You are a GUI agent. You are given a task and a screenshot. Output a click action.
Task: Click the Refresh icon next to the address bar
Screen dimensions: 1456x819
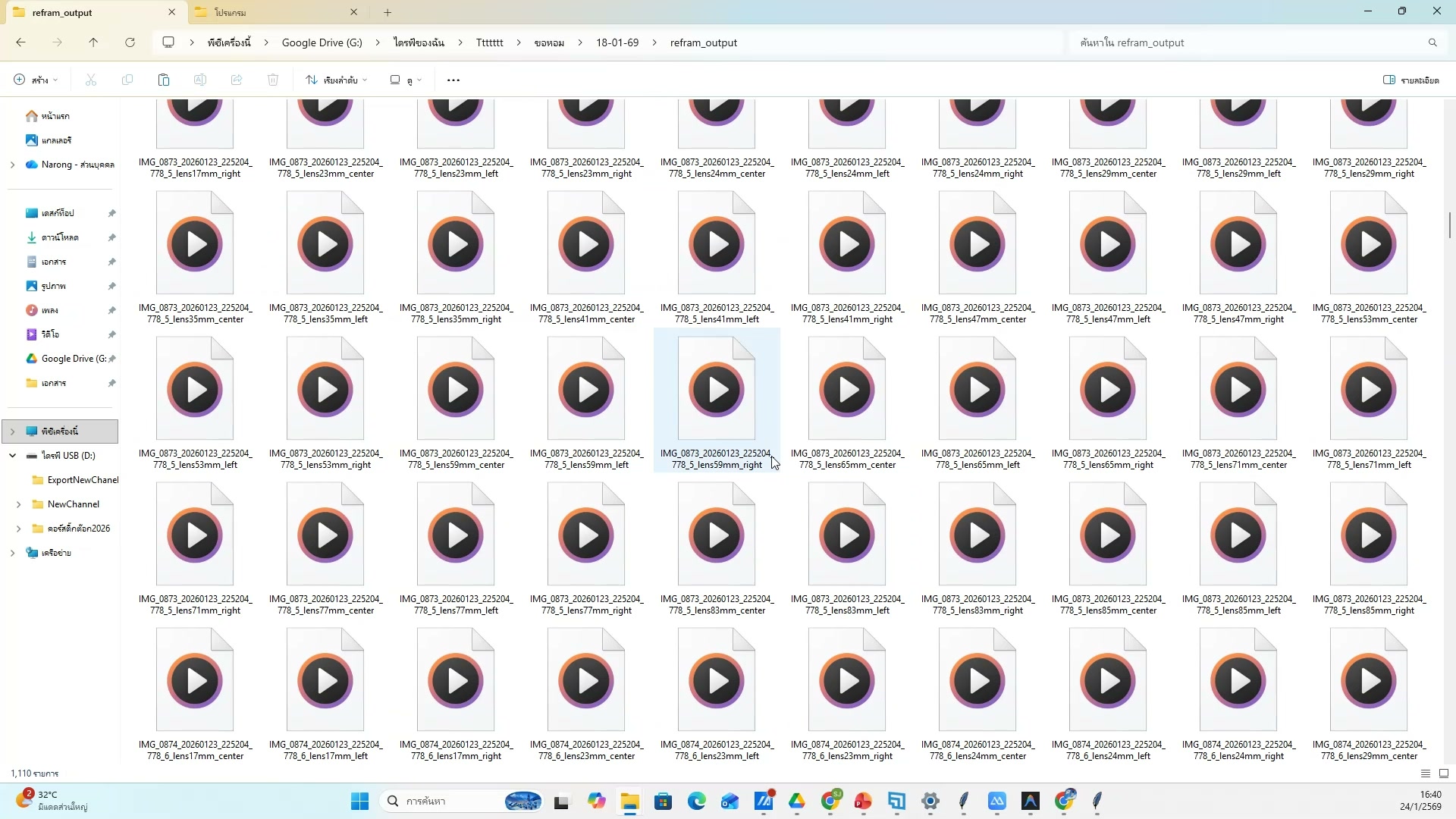(x=130, y=42)
